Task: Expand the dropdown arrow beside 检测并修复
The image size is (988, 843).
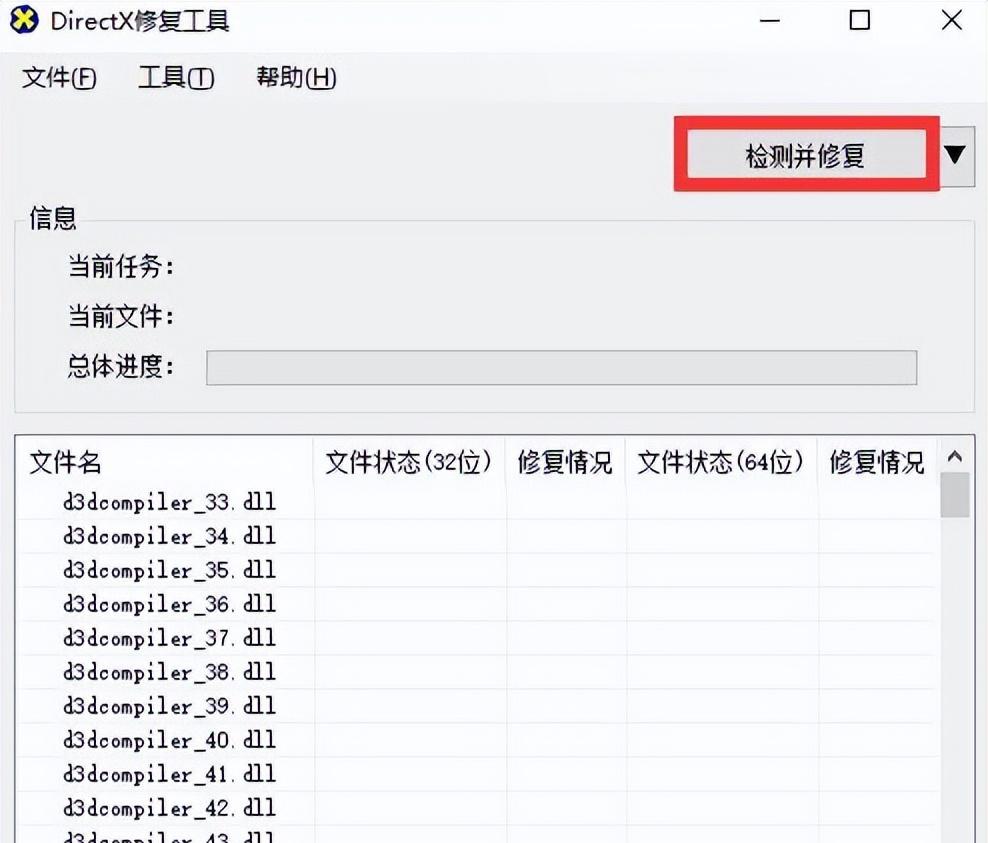Action: [x=955, y=154]
